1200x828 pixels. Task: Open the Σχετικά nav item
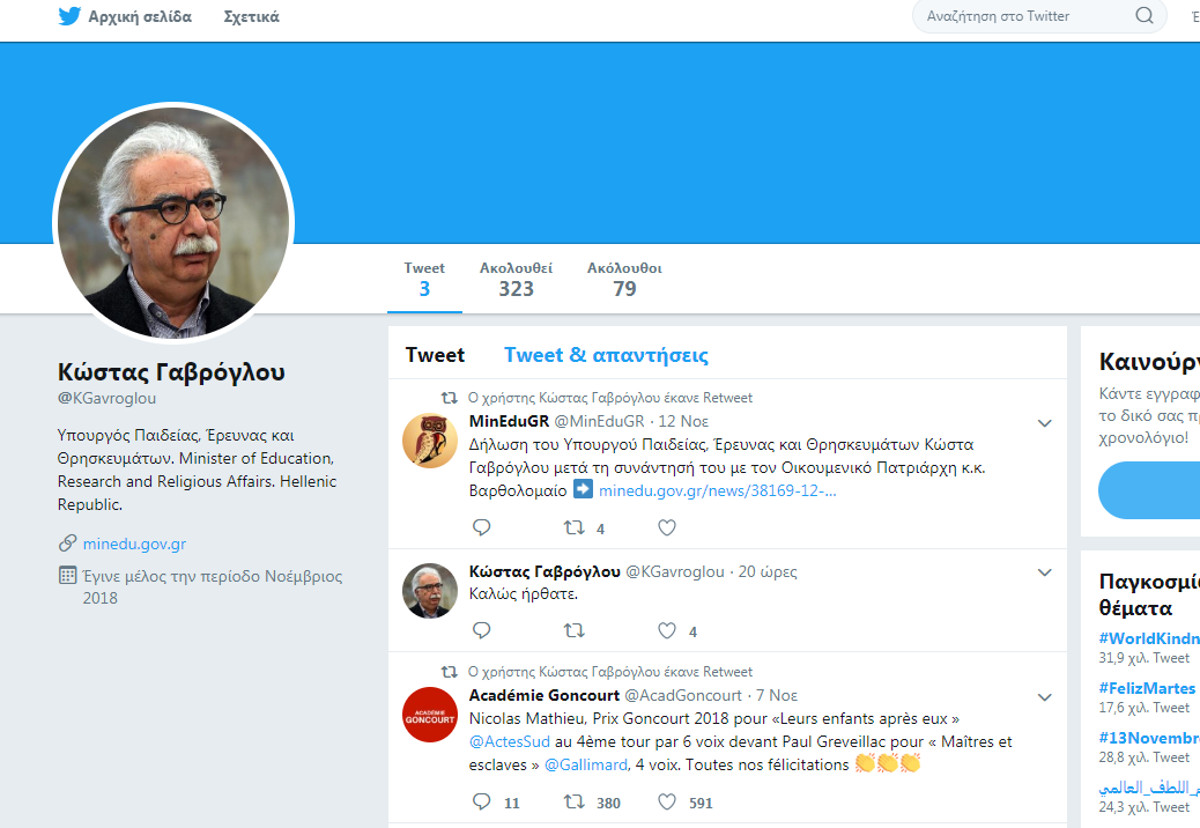(x=252, y=16)
